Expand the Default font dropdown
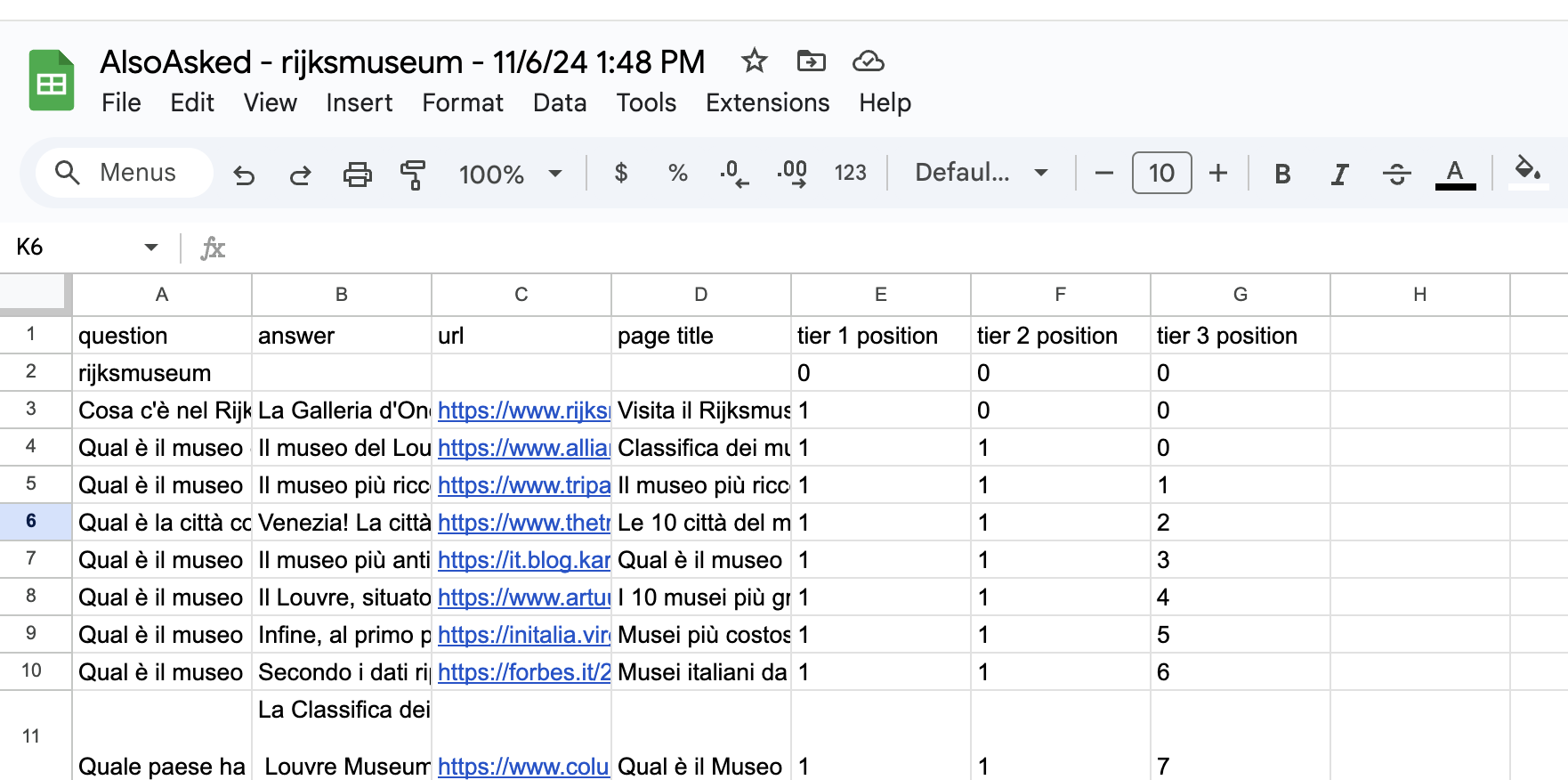1568x780 pixels. [981, 173]
